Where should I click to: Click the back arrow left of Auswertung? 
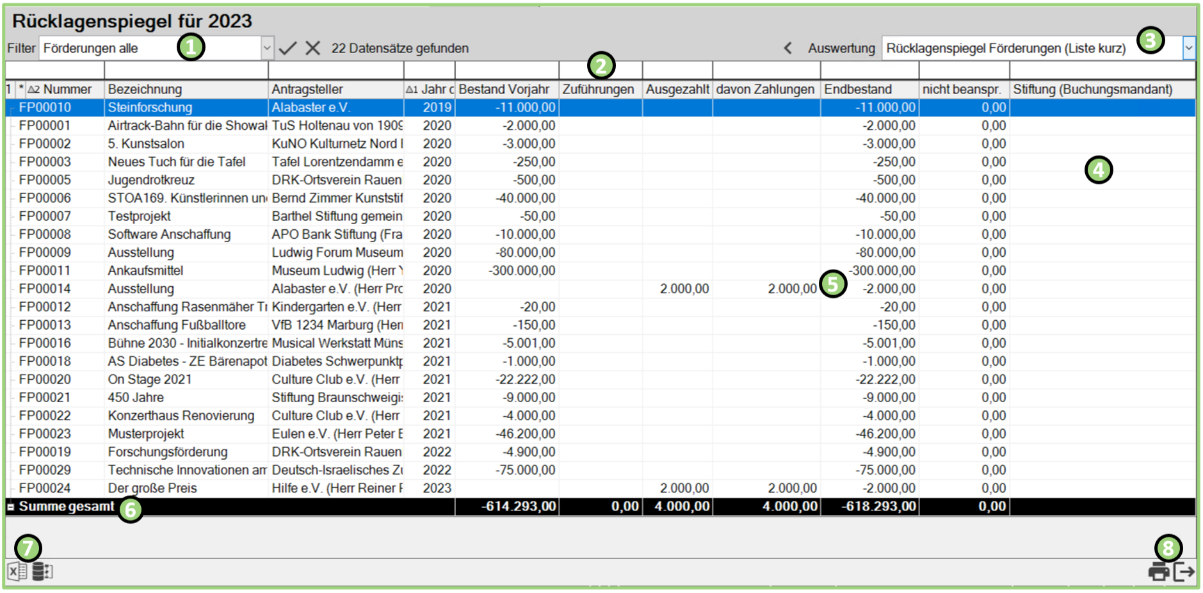[x=787, y=48]
